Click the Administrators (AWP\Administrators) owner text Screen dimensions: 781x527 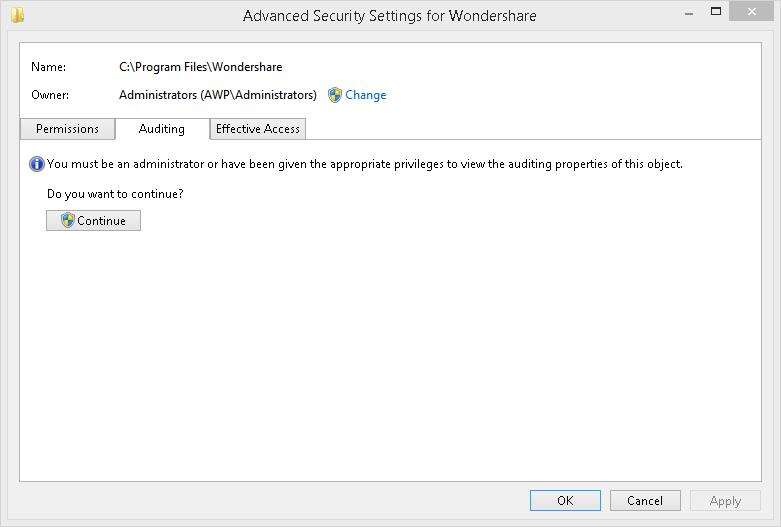pyautogui.click(x=217, y=95)
